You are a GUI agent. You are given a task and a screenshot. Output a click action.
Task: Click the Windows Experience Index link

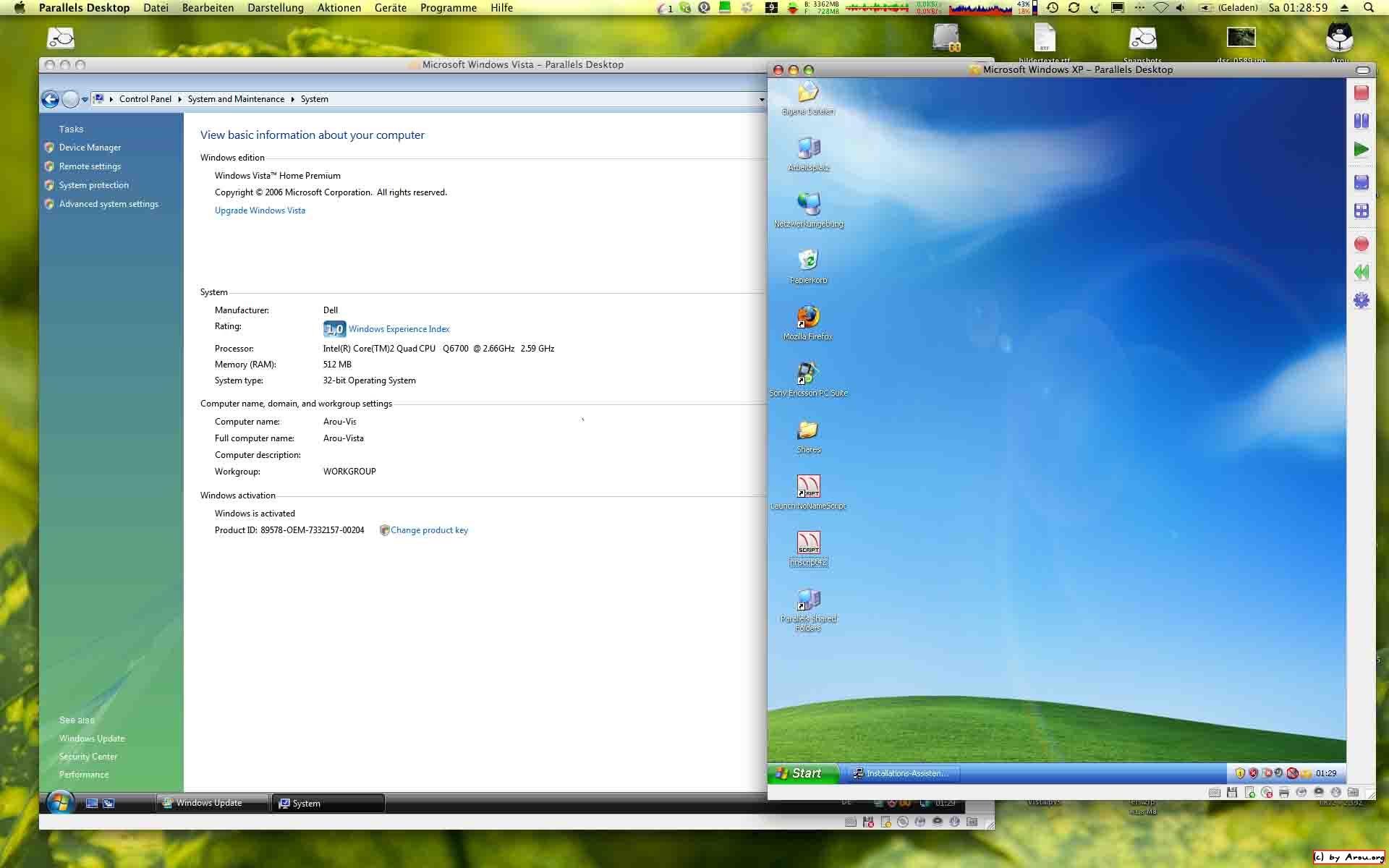399,329
